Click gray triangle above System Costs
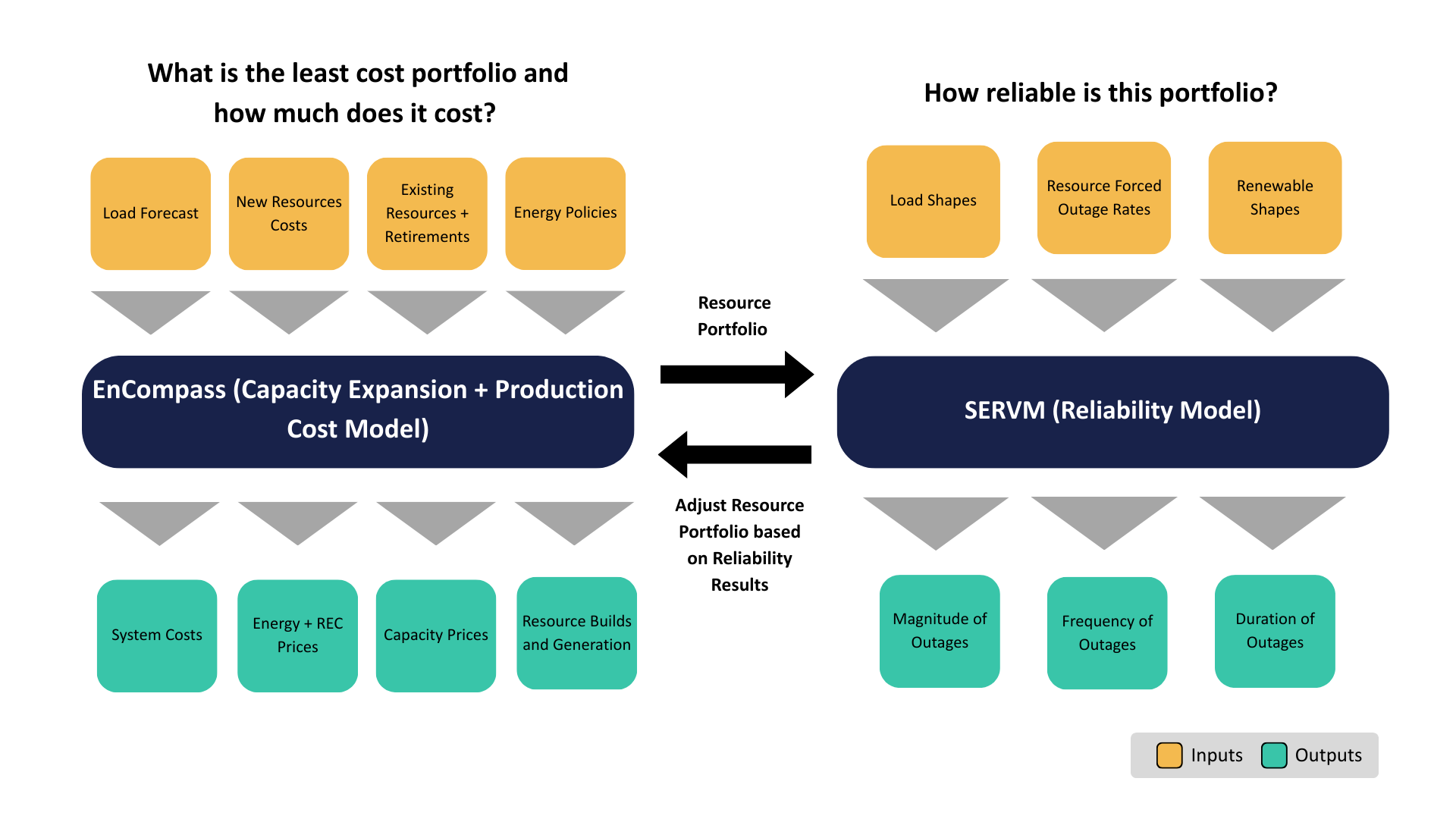1456x819 pixels. (159, 519)
